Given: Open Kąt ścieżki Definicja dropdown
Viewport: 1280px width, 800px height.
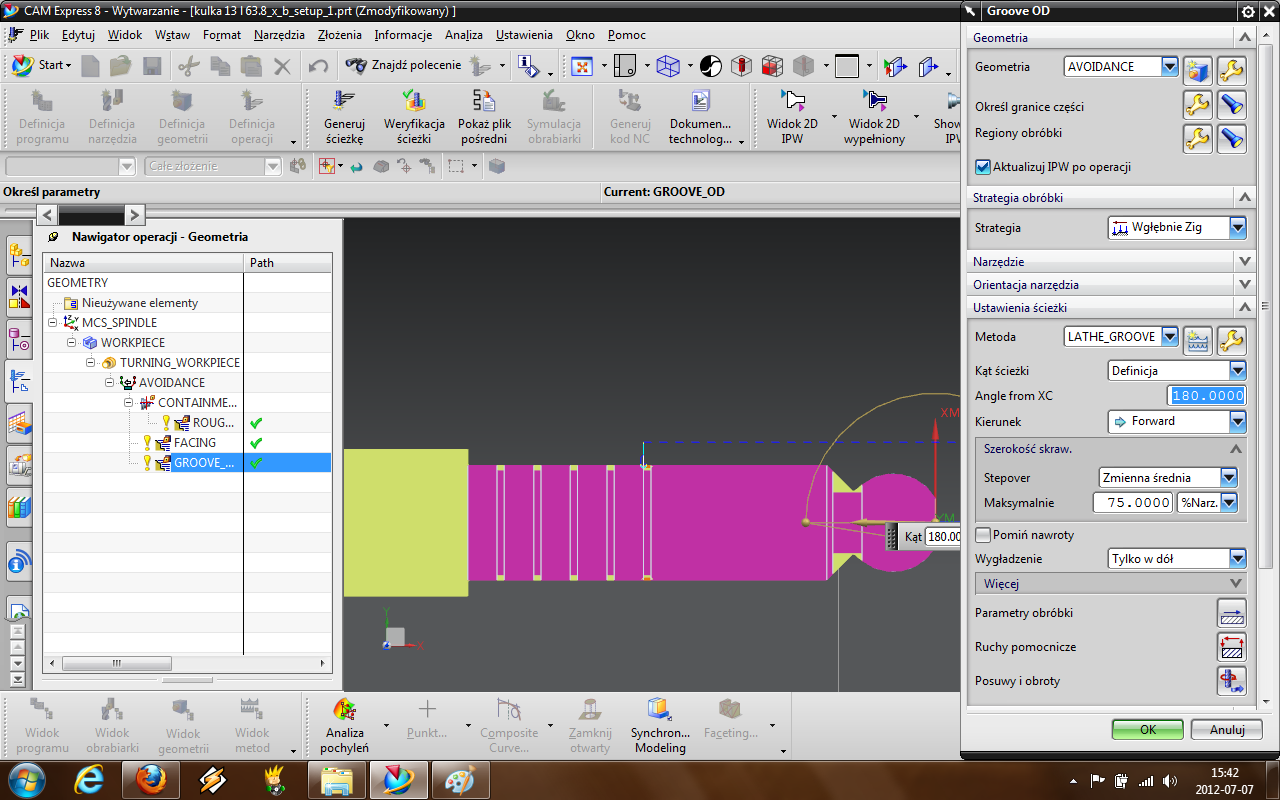Looking at the screenshot, I should pyautogui.click(x=1238, y=371).
